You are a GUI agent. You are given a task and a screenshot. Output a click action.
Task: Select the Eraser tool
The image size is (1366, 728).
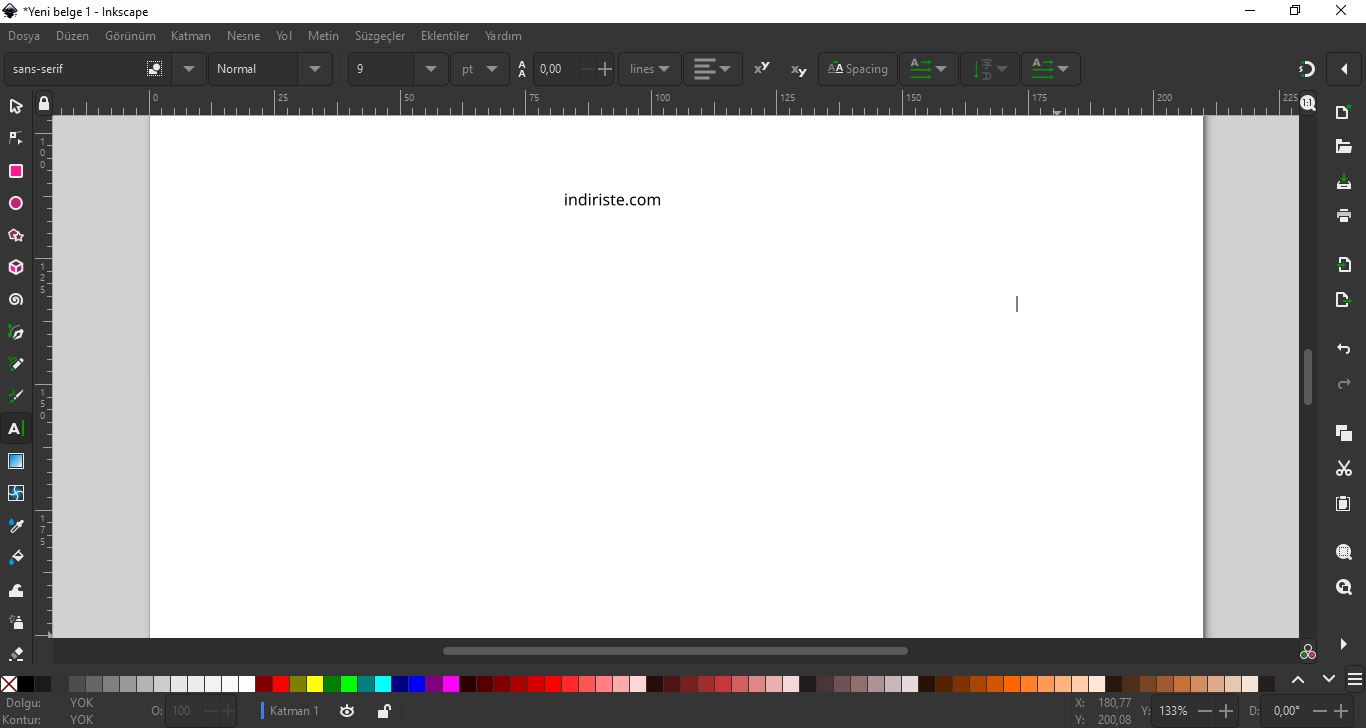(x=16, y=654)
